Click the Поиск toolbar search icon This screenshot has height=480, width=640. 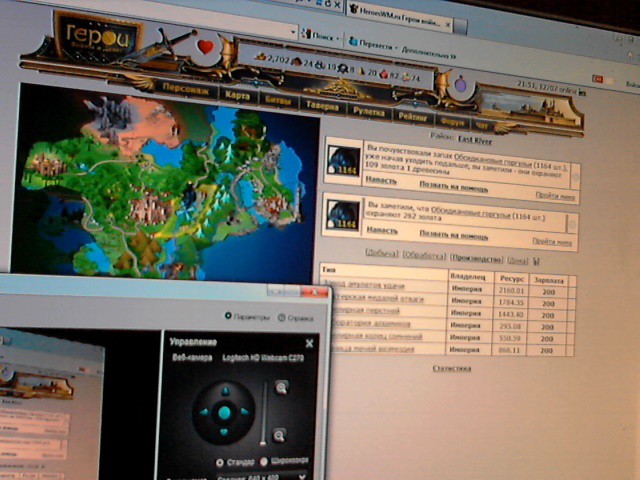(306, 33)
